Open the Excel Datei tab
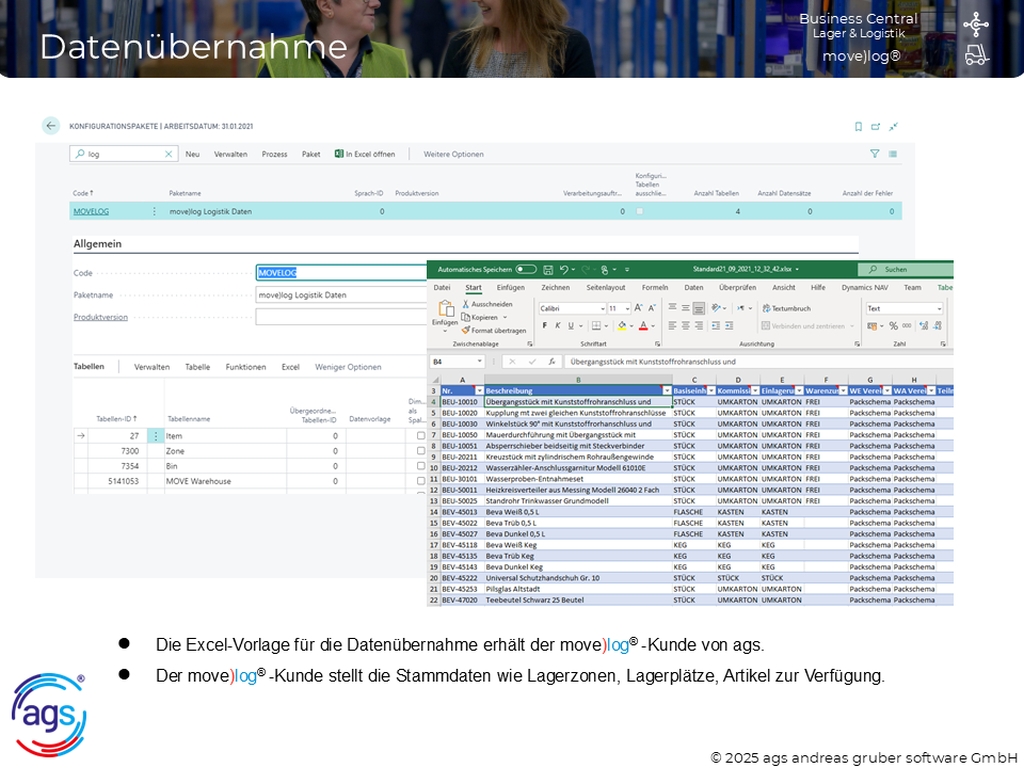1024x768 pixels. click(x=441, y=287)
